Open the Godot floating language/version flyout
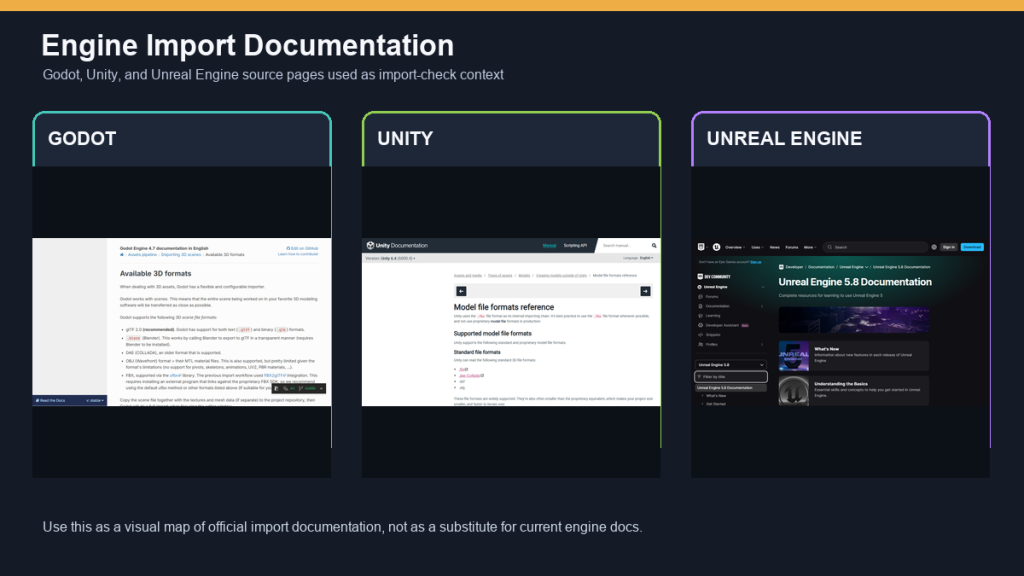 click(x=298, y=388)
